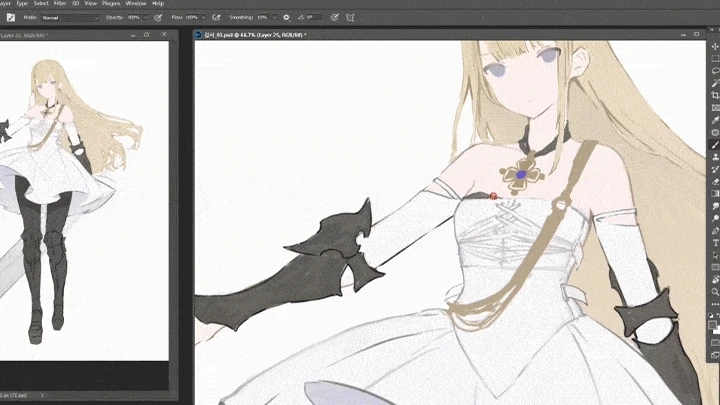Enable airbrush-style build-up
720x405 pixels.
click(216, 17)
